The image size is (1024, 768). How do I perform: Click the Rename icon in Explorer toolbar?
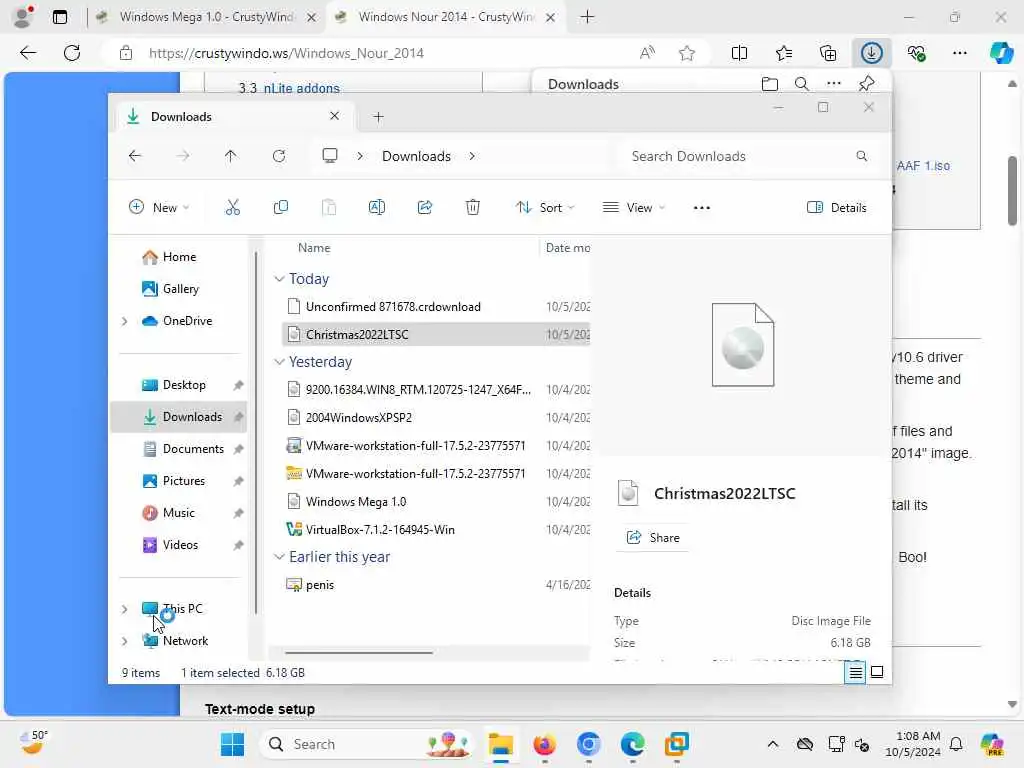coord(377,208)
